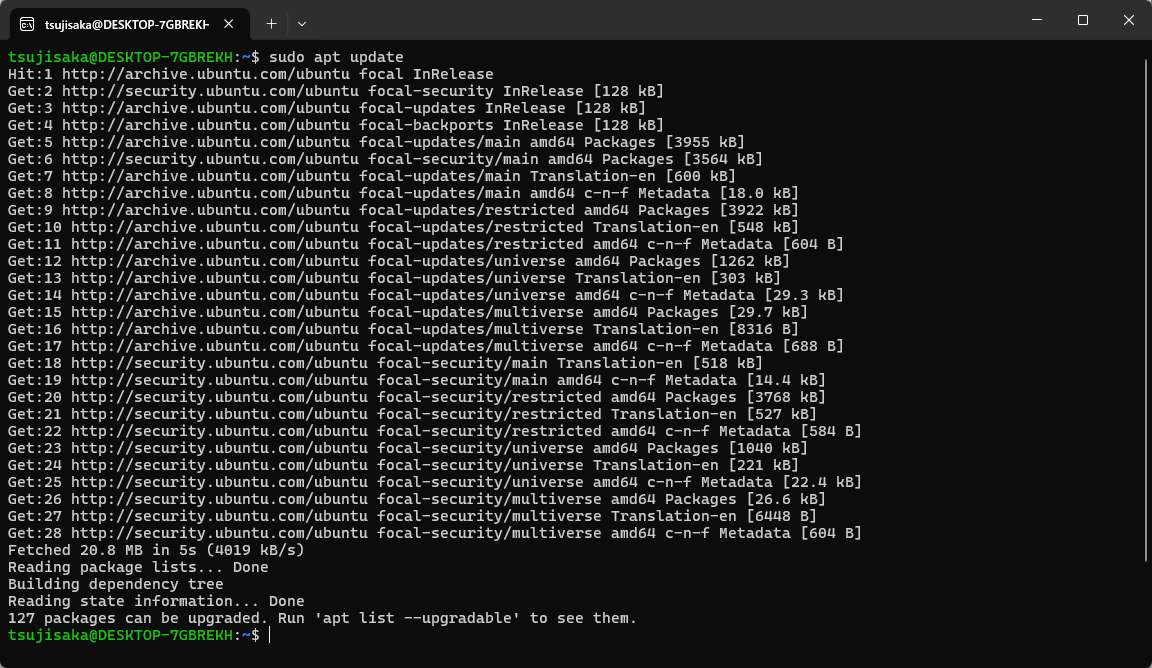The height and width of the screenshot is (668, 1152).
Task: Click the terminal icon on the tab
Action: pyautogui.click(x=27, y=23)
